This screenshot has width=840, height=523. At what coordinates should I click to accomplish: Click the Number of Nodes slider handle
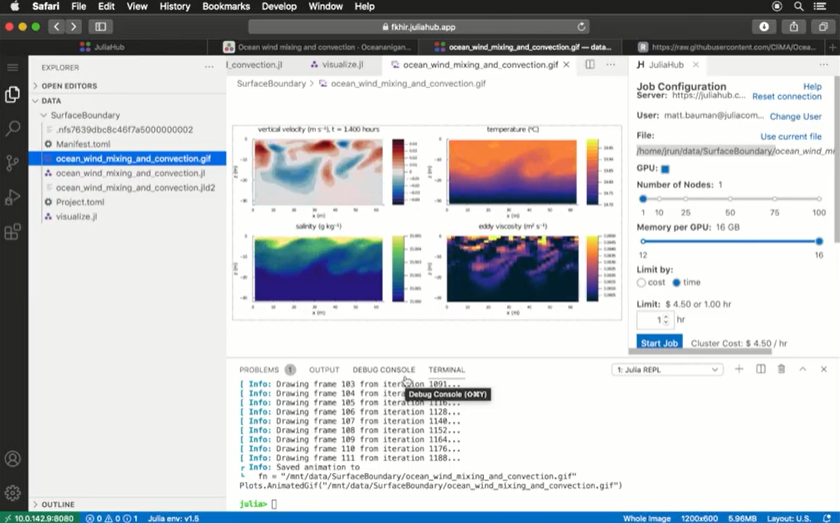click(643, 199)
